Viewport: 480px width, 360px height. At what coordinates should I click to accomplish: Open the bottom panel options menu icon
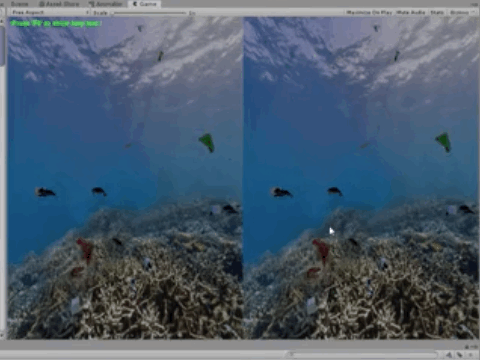click(475, 347)
